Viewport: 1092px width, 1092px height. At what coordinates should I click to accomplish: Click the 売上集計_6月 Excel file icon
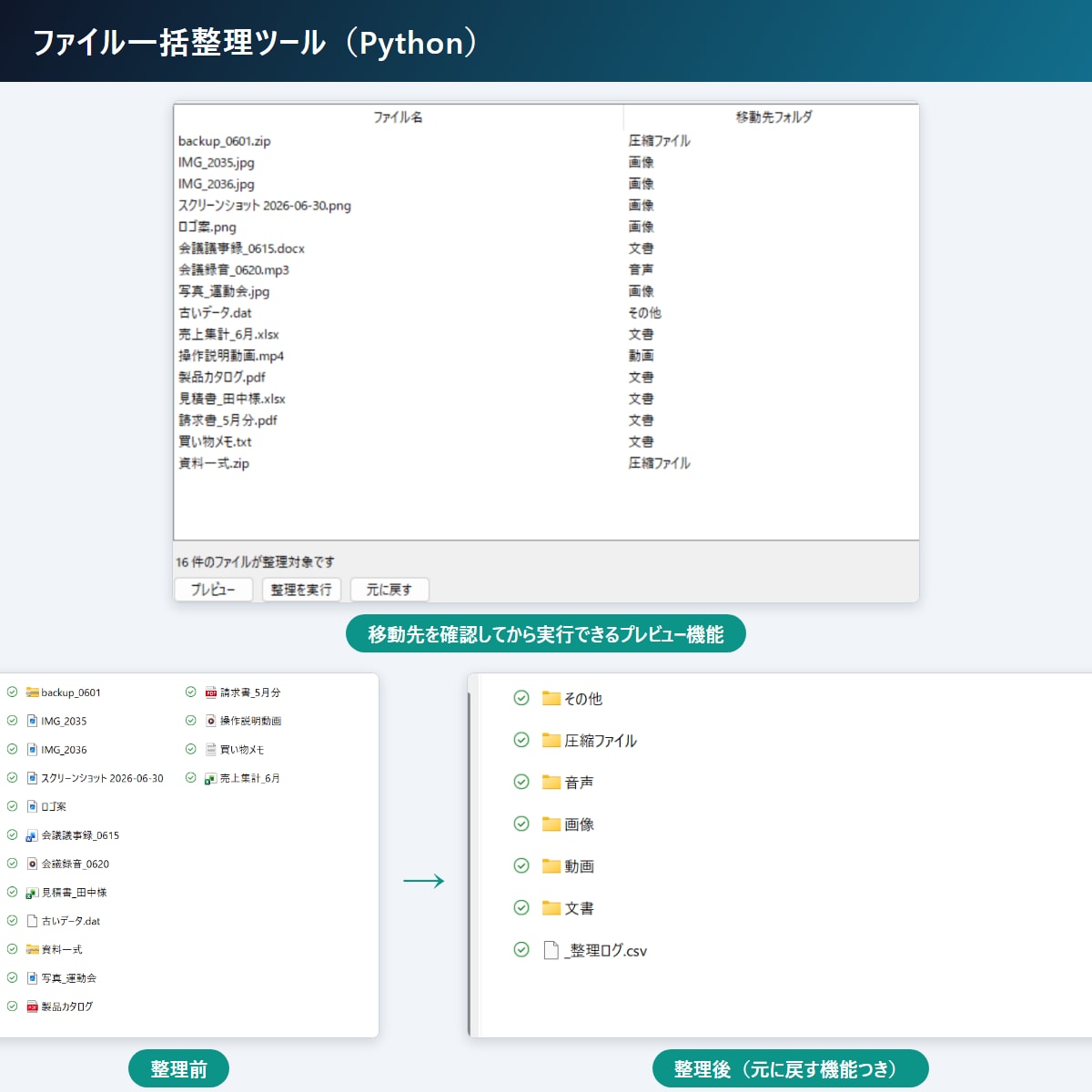point(211,778)
